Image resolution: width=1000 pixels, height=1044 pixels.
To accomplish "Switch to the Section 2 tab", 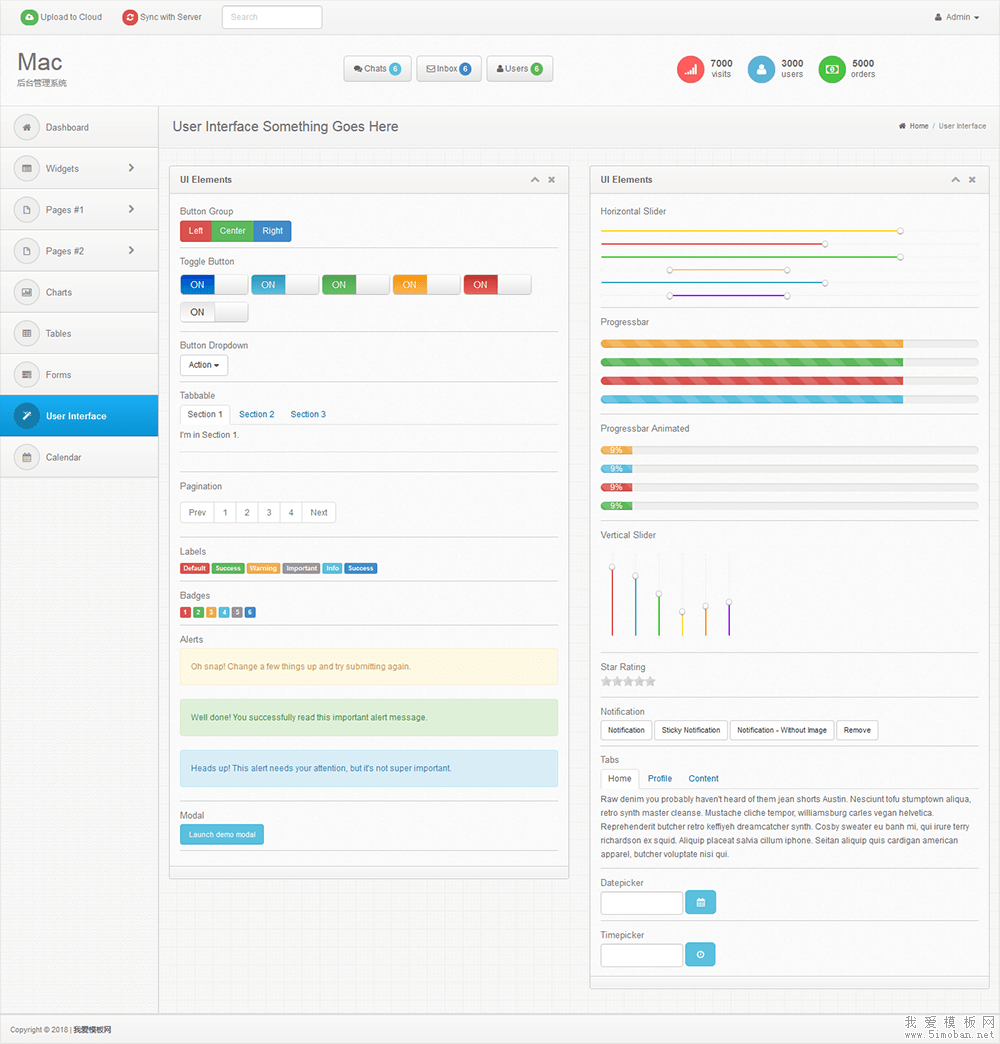I will coord(257,414).
